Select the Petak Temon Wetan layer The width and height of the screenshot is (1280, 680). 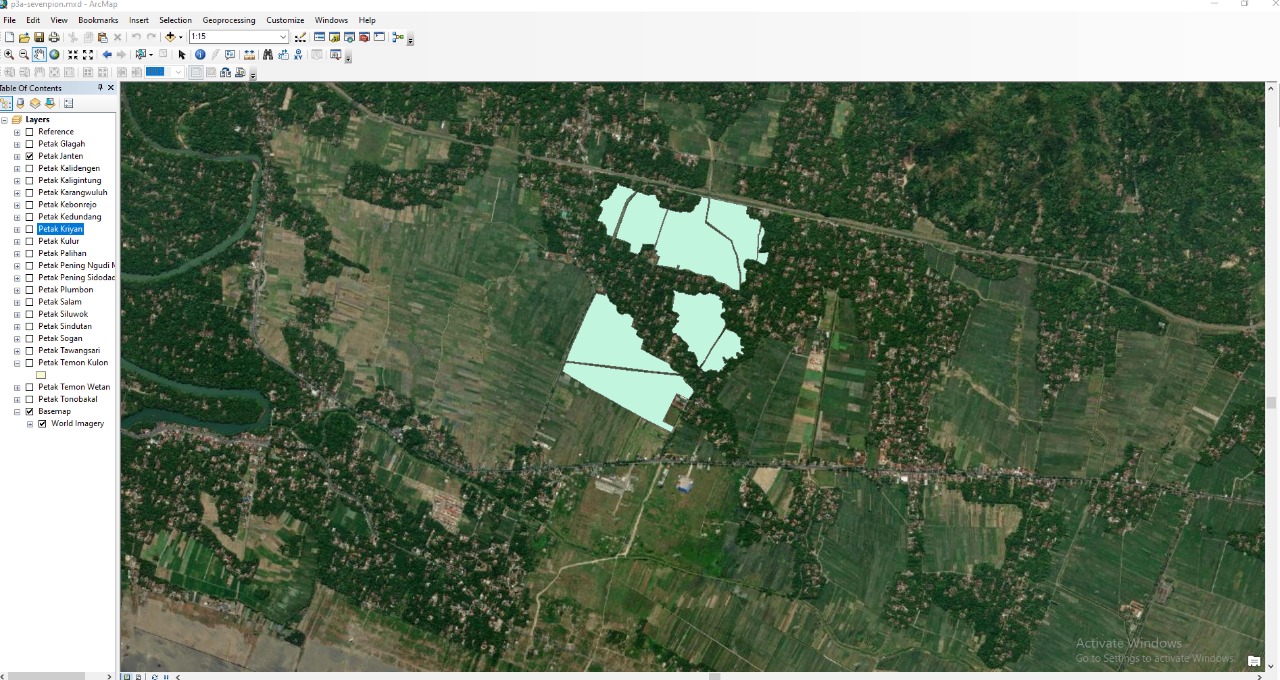tap(74, 387)
